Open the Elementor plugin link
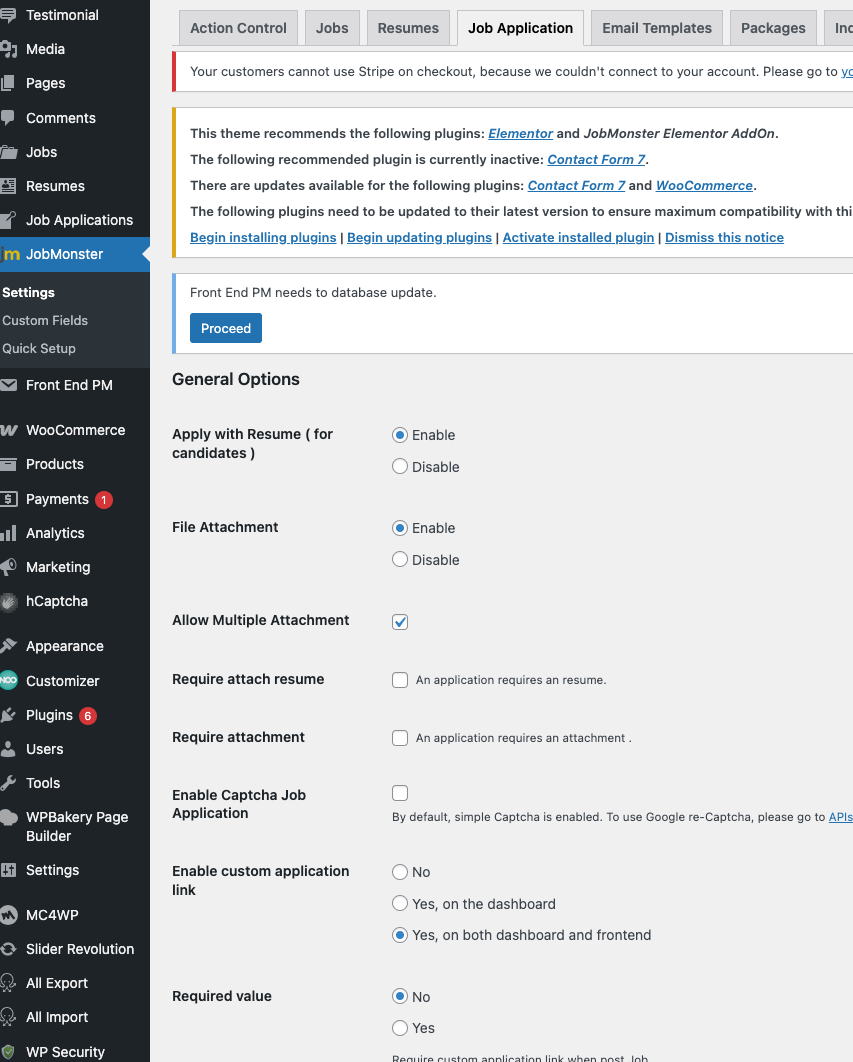This screenshot has height=1062, width=853. click(x=520, y=133)
